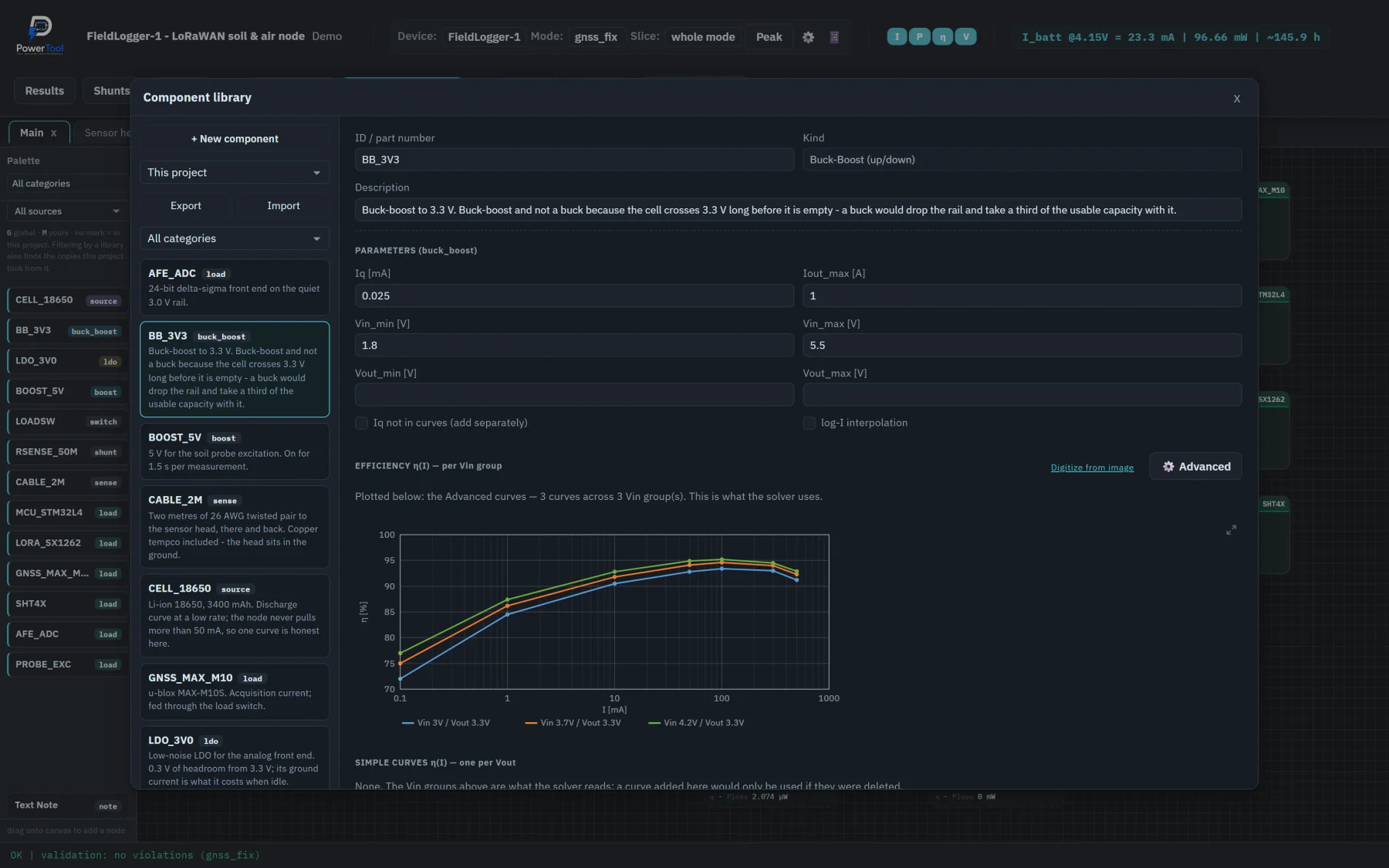Image resolution: width=1389 pixels, height=868 pixels.
Task: Click SHT4X in the palette
Action: pyautogui.click(x=67, y=603)
